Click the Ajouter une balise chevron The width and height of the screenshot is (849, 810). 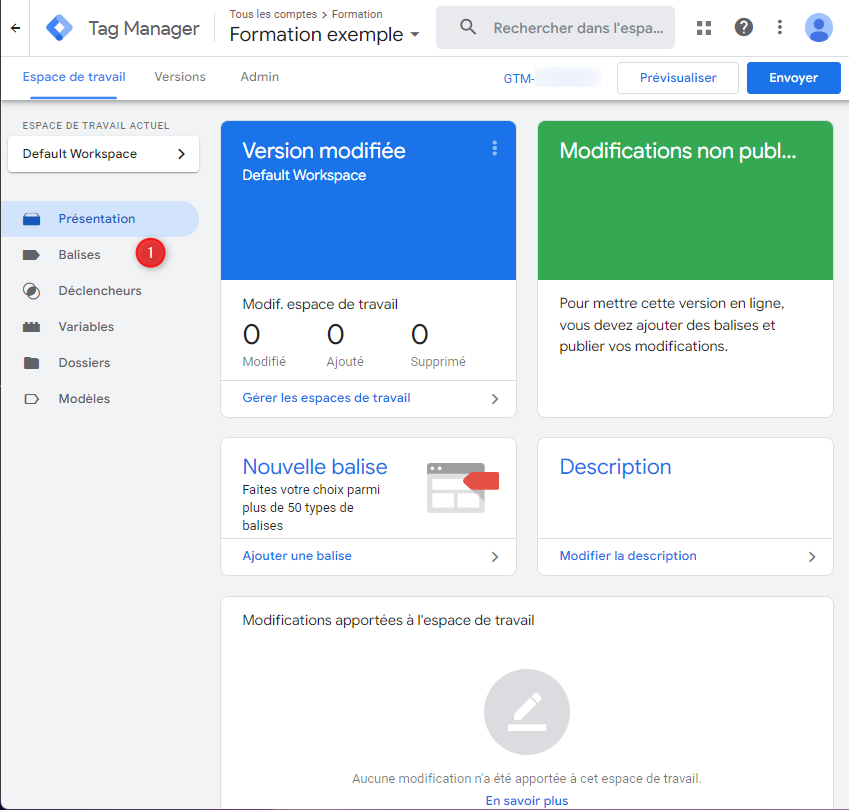tap(494, 557)
